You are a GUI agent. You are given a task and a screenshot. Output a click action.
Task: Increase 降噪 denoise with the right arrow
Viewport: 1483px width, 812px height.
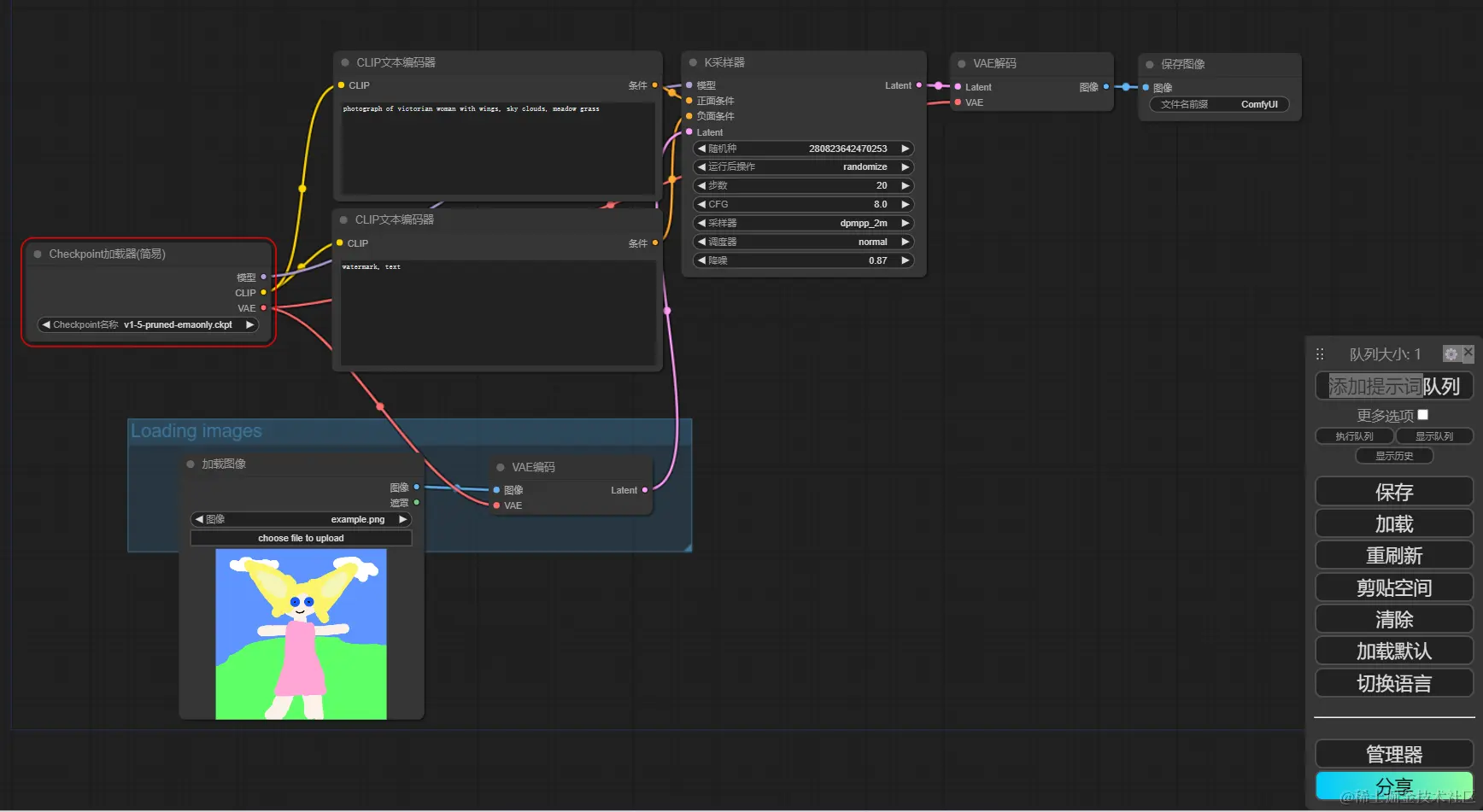[x=906, y=260]
